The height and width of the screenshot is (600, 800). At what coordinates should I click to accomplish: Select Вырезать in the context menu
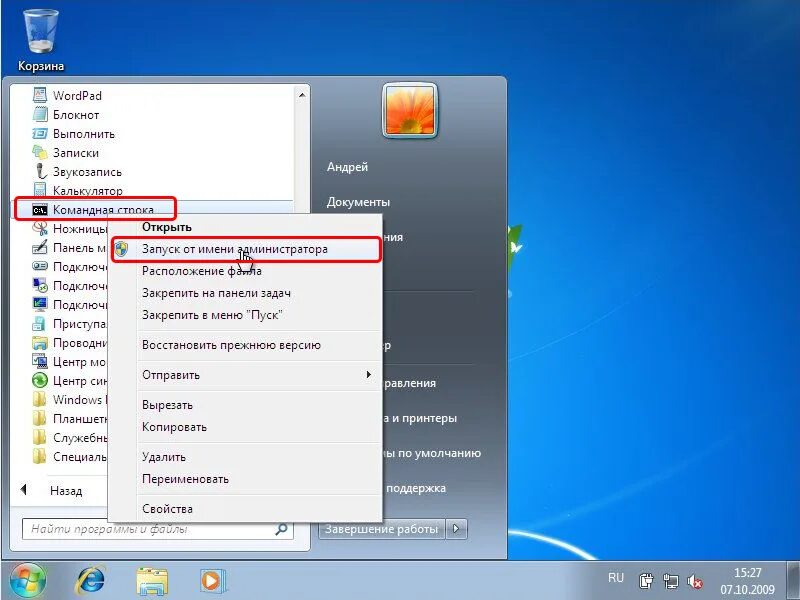pos(246,405)
